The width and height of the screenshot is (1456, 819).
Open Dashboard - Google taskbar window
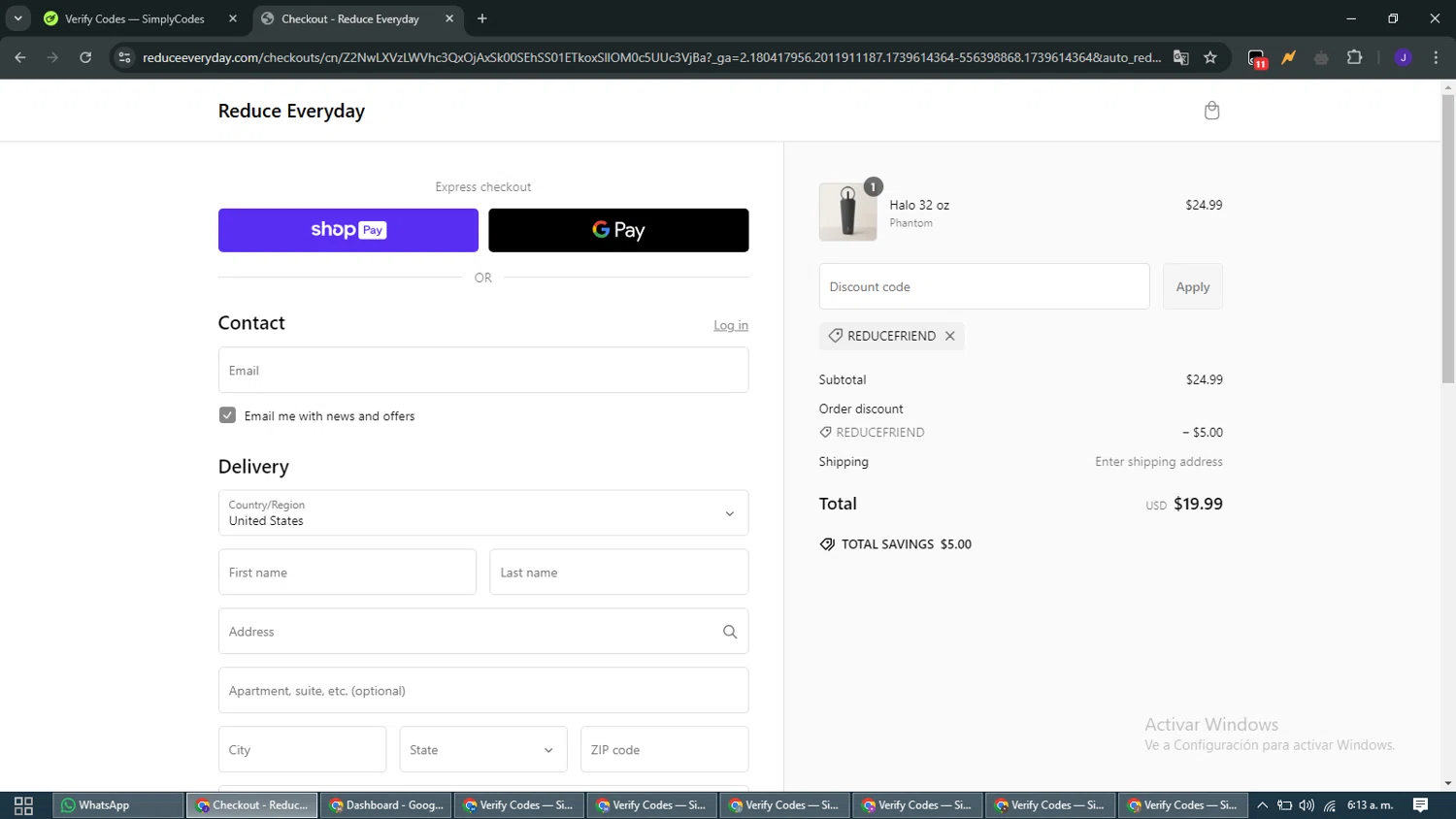point(386,805)
